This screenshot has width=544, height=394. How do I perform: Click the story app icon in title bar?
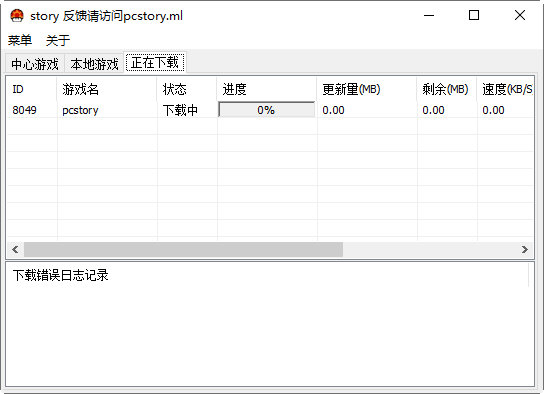pyautogui.click(x=17, y=16)
